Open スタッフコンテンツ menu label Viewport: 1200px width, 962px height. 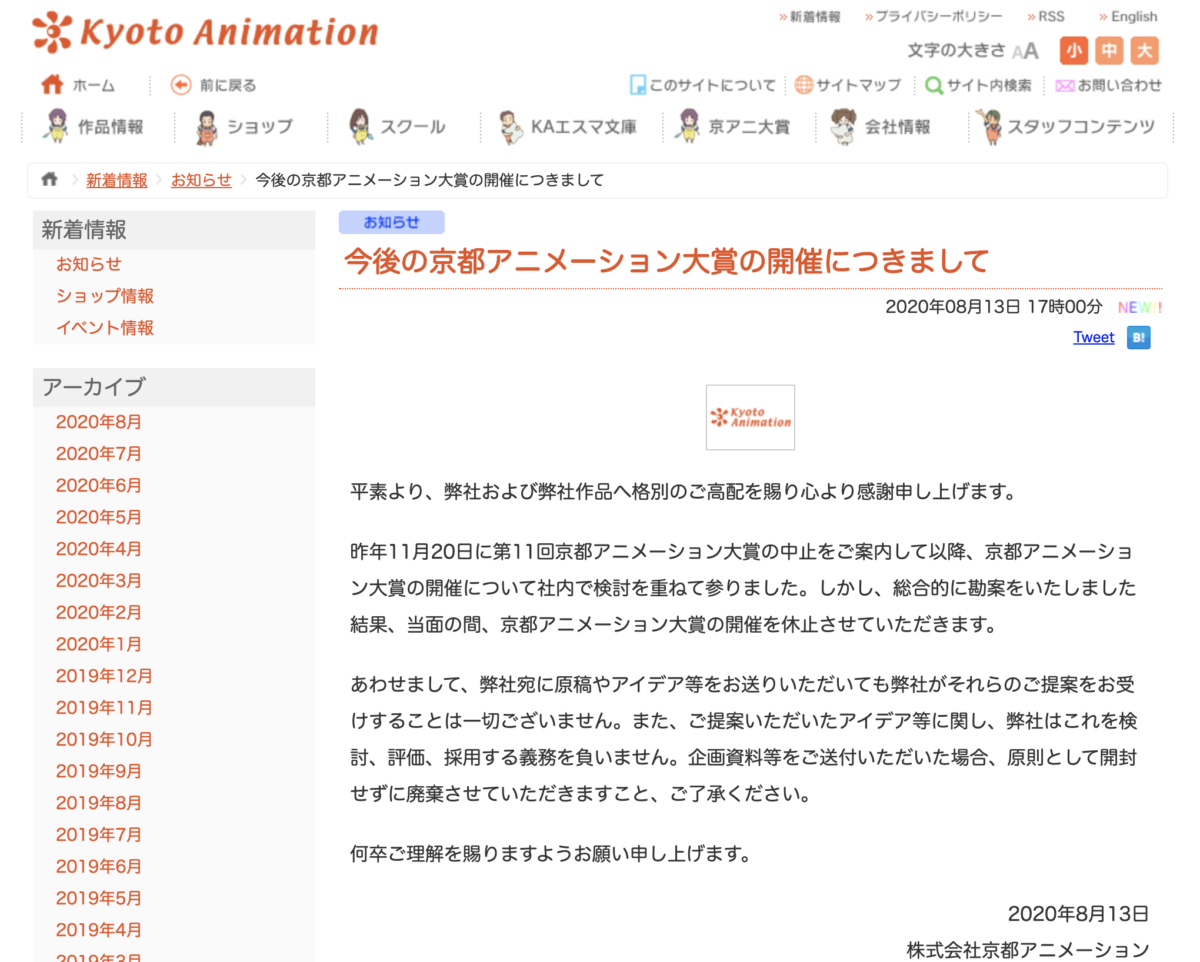[1081, 127]
